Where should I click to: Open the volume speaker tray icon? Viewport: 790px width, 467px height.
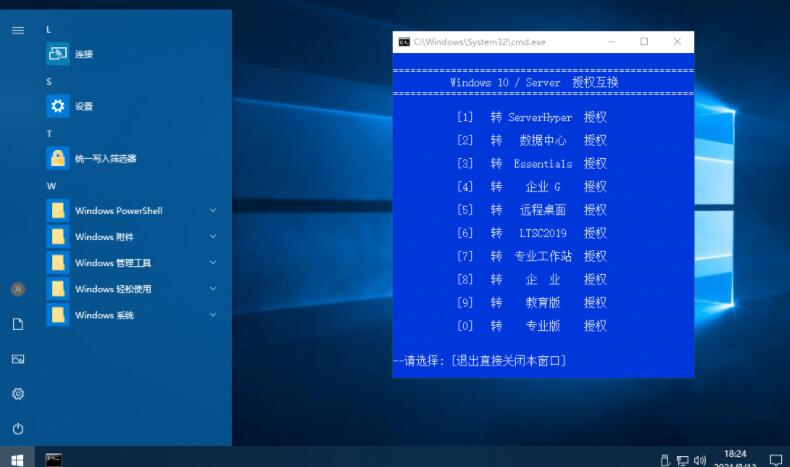coord(700,460)
